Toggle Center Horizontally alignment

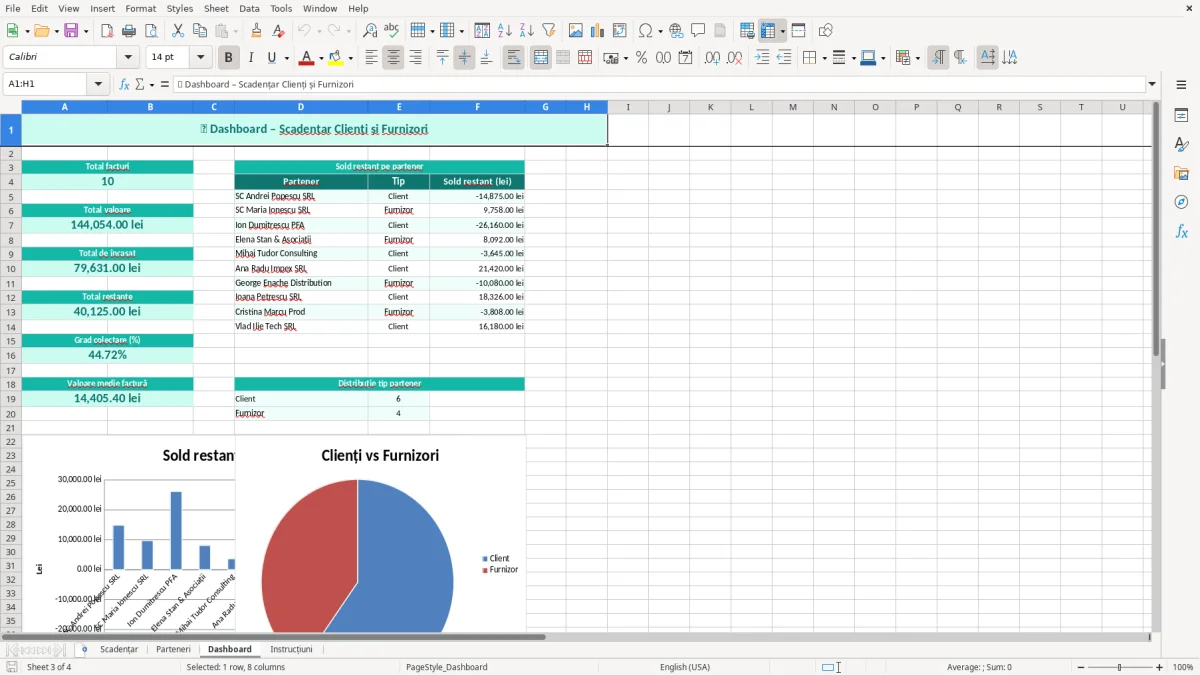pyautogui.click(x=393, y=58)
